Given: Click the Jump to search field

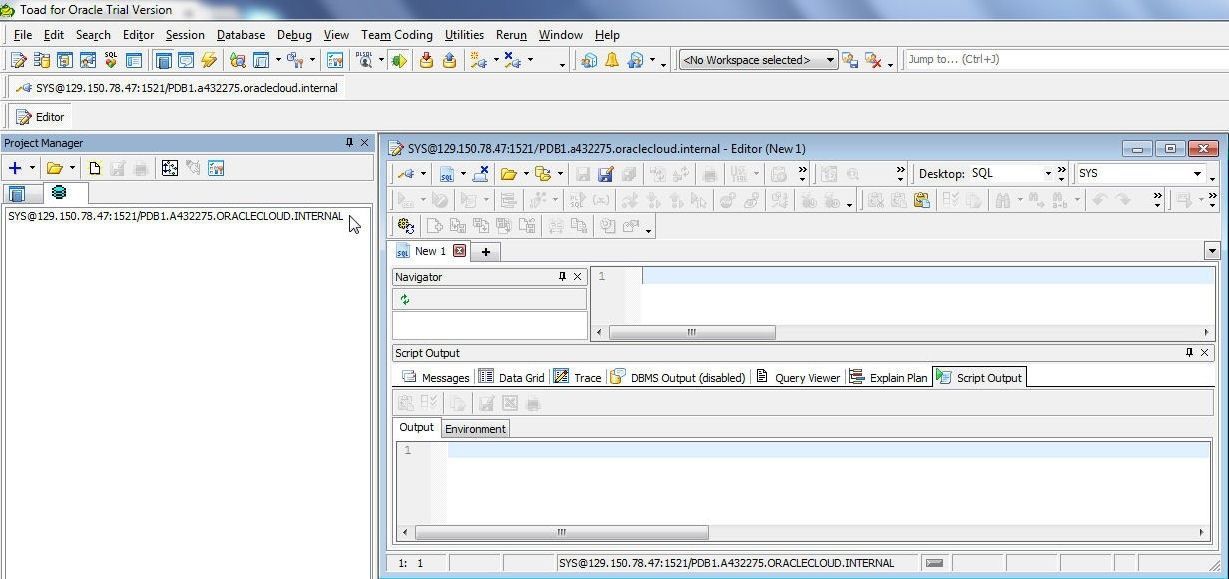Looking at the screenshot, I should point(1064,59).
